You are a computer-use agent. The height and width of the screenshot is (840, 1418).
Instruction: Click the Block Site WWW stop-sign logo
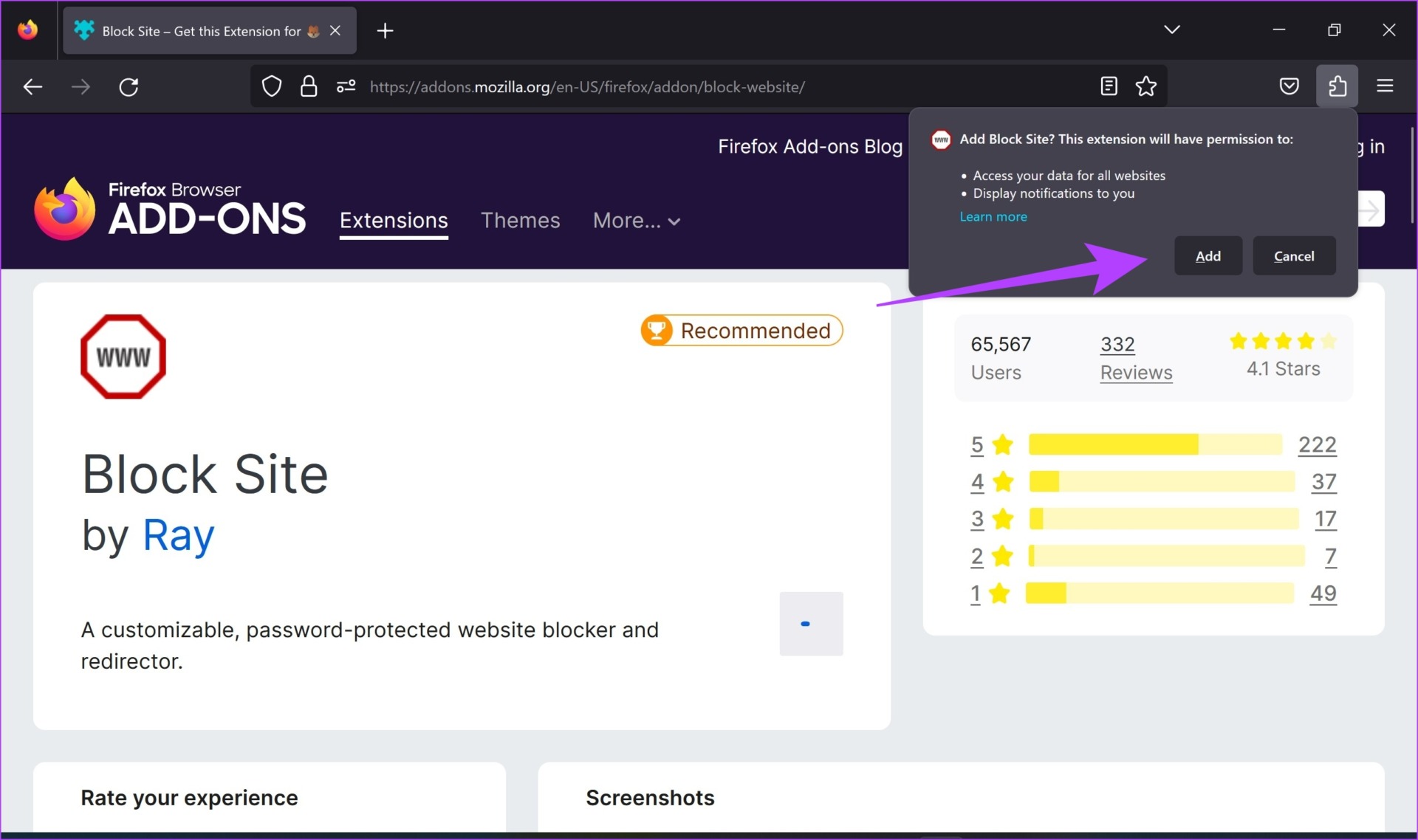pyautogui.click(x=123, y=357)
